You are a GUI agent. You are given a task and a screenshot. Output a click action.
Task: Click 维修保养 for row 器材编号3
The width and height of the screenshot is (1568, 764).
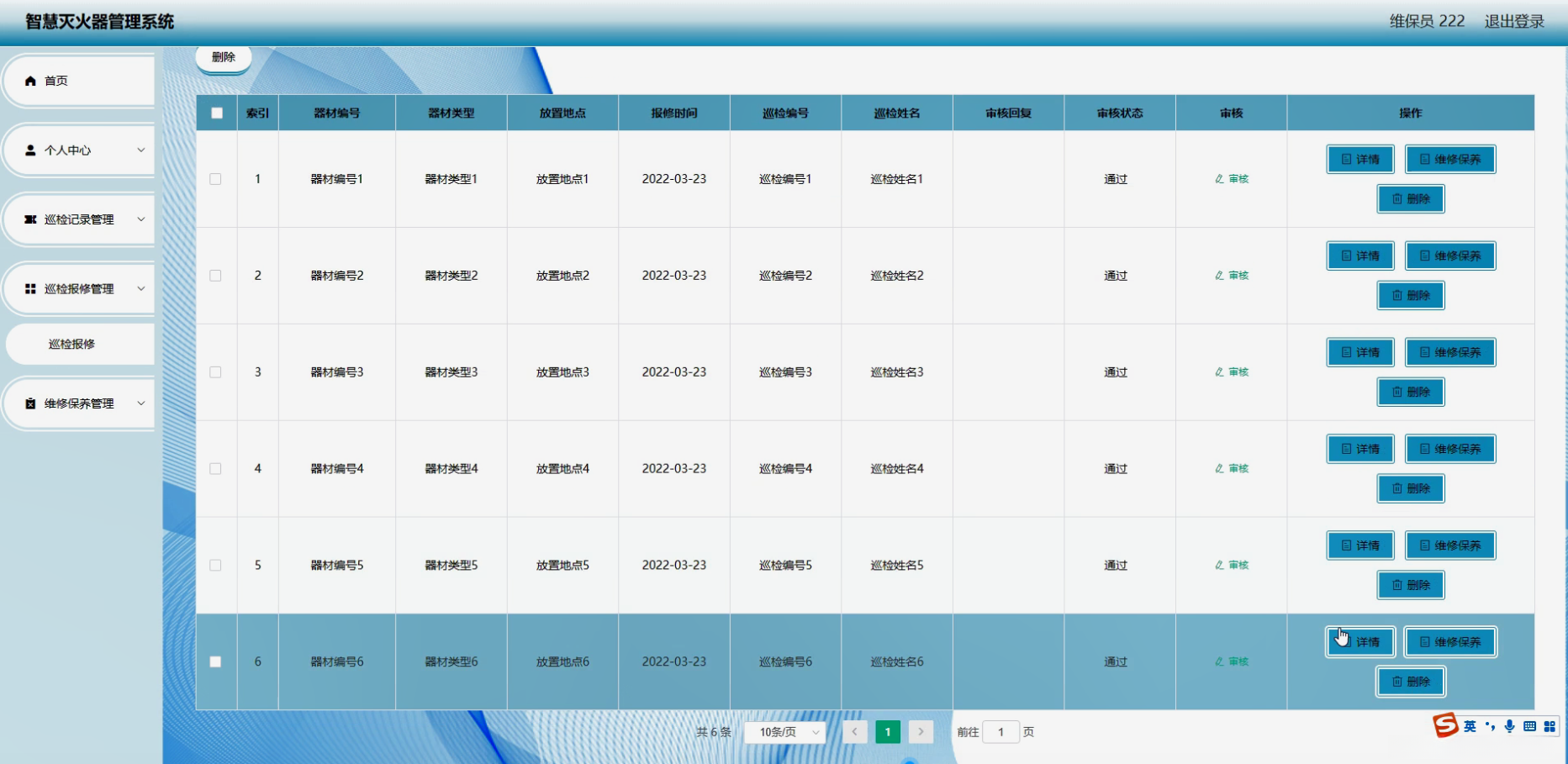coord(1450,353)
